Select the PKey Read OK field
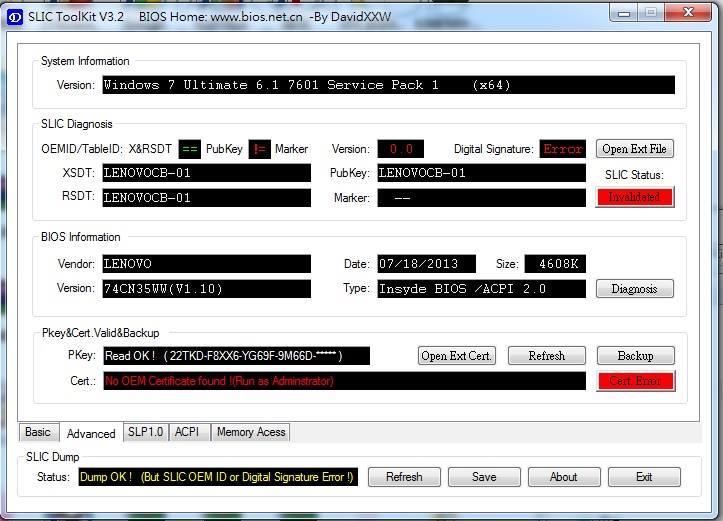Screen dimensions: 723x521 (x=237, y=355)
